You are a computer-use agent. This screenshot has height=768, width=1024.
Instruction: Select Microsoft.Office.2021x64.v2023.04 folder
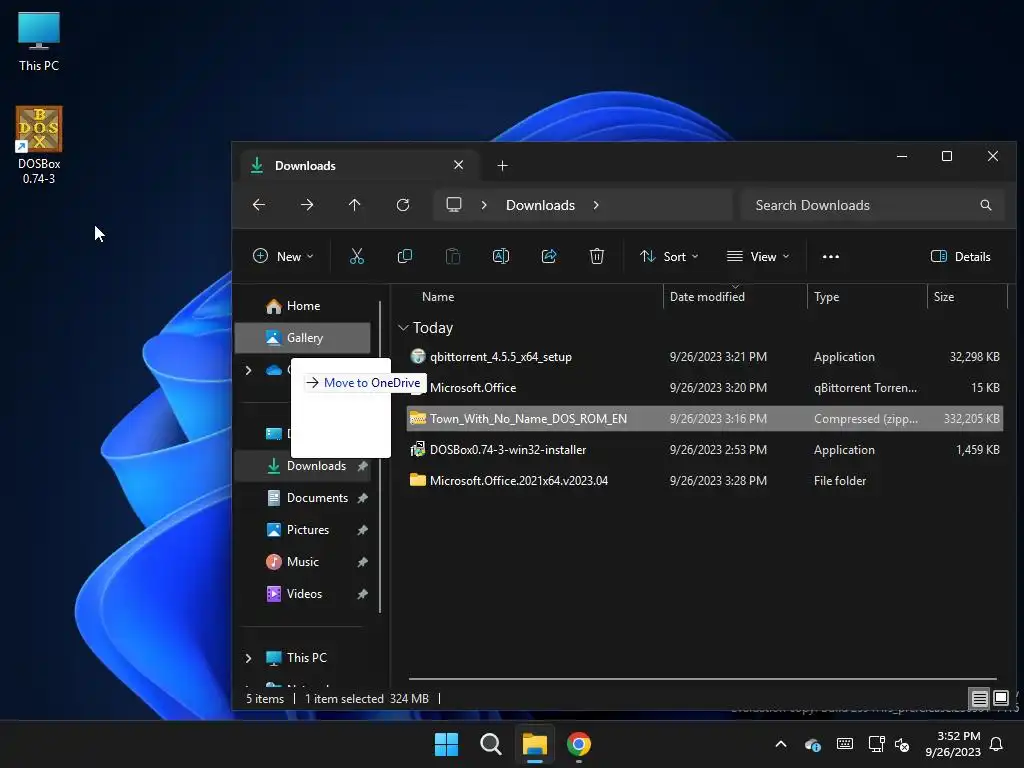tap(704, 481)
